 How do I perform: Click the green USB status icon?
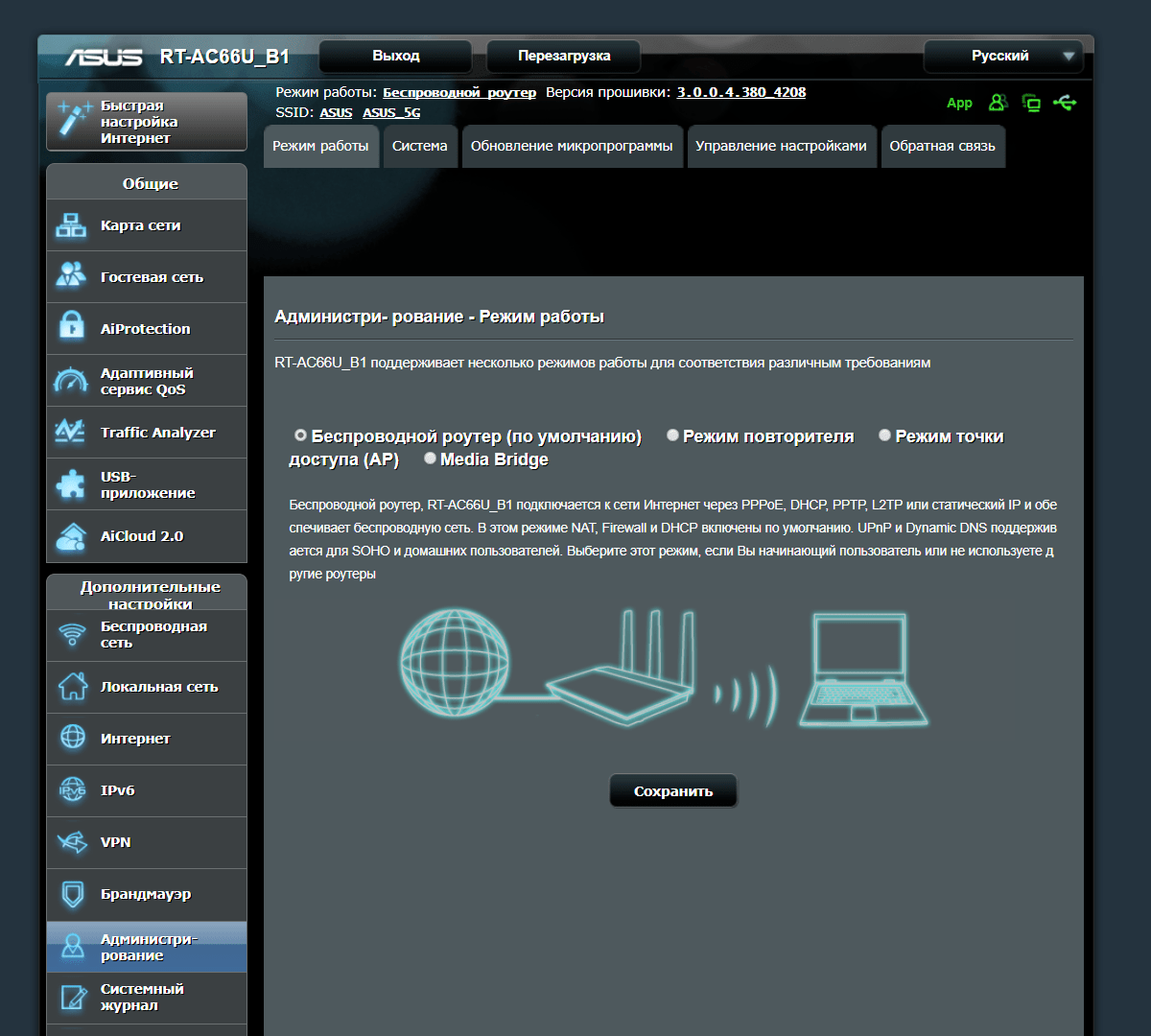(x=1065, y=102)
